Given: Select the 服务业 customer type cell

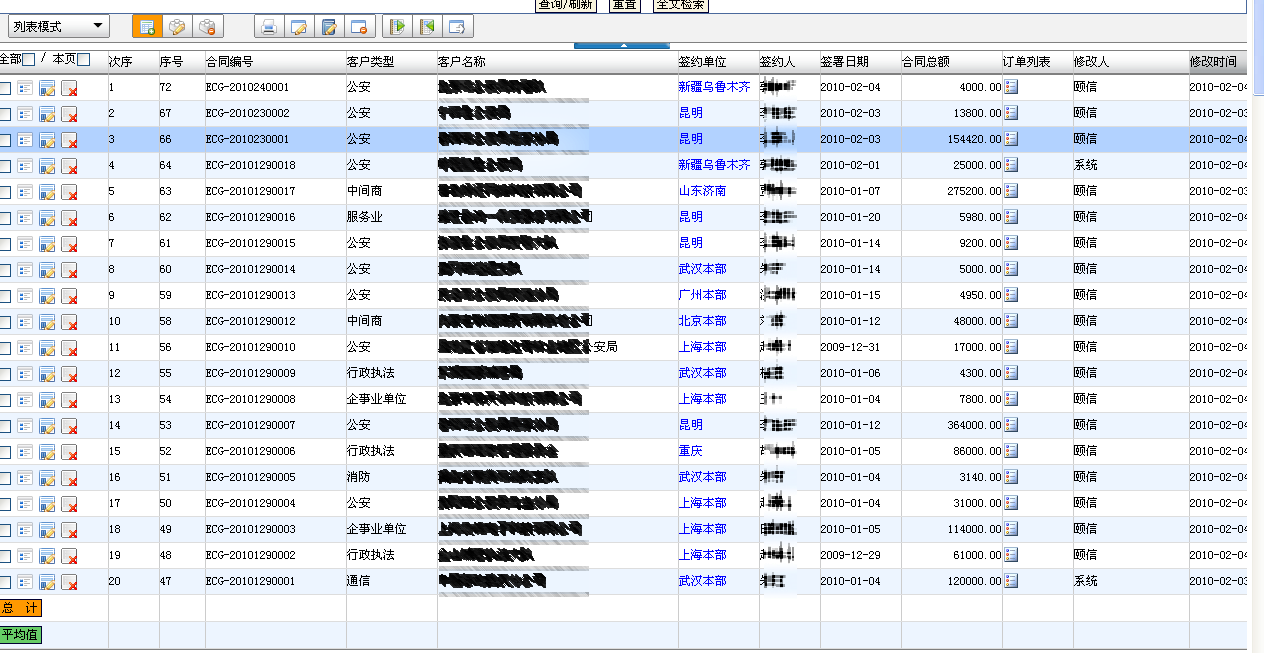Looking at the screenshot, I should click(x=364, y=217).
